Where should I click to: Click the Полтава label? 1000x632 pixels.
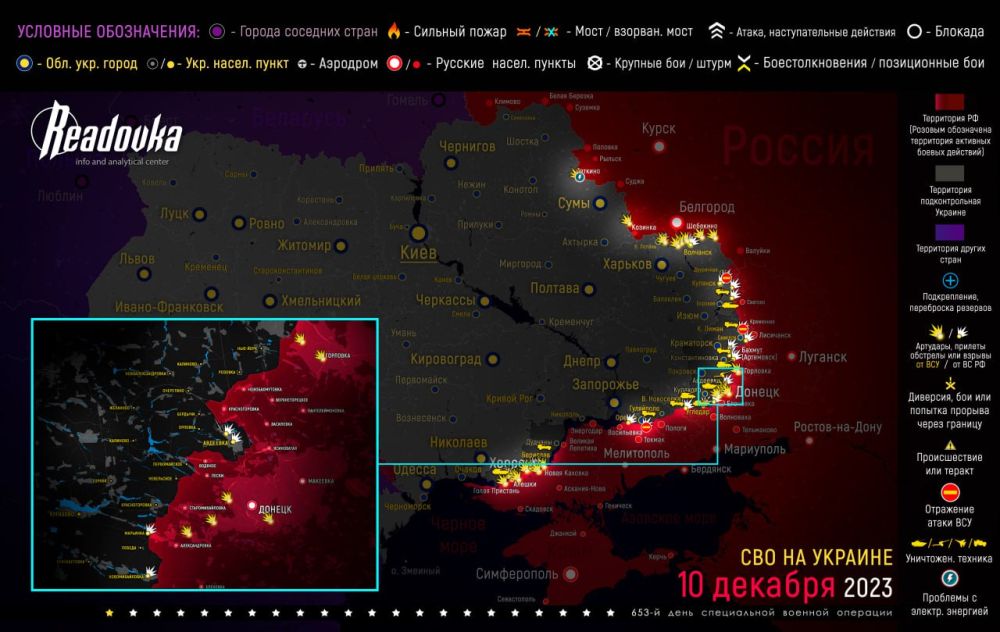(555, 288)
